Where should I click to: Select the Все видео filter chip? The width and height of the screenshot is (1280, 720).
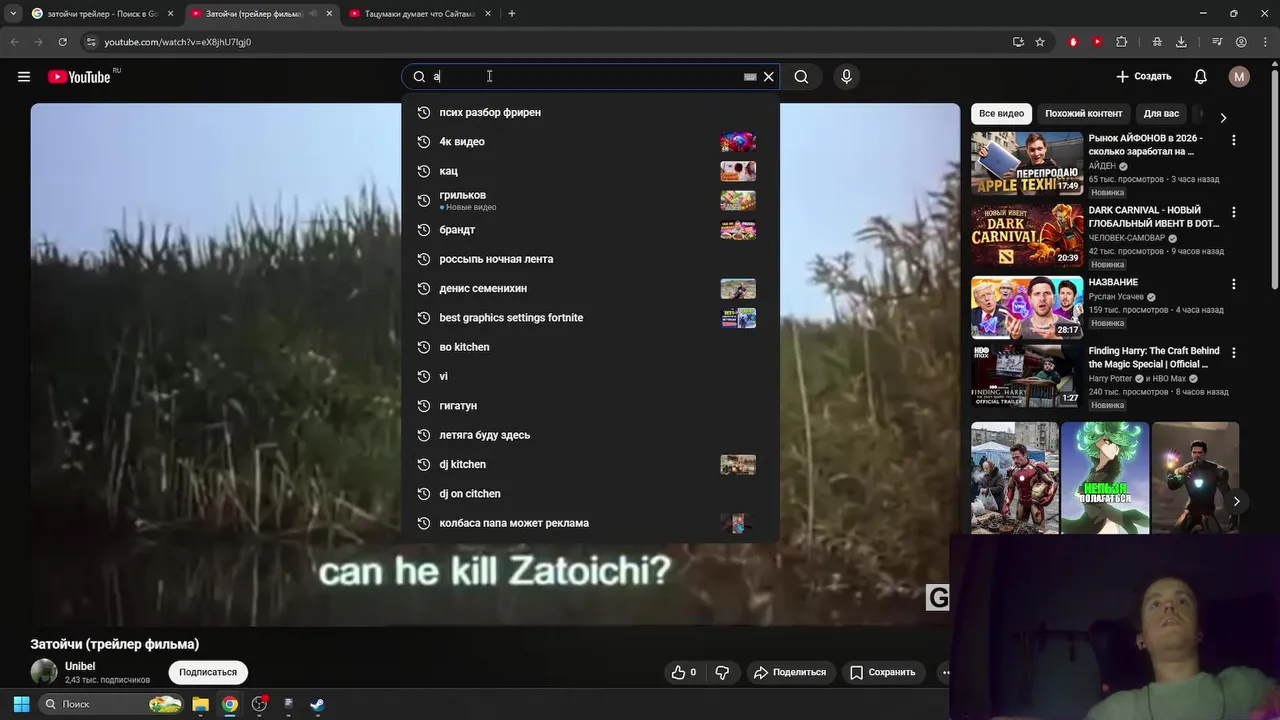[x=1001, y=113]
